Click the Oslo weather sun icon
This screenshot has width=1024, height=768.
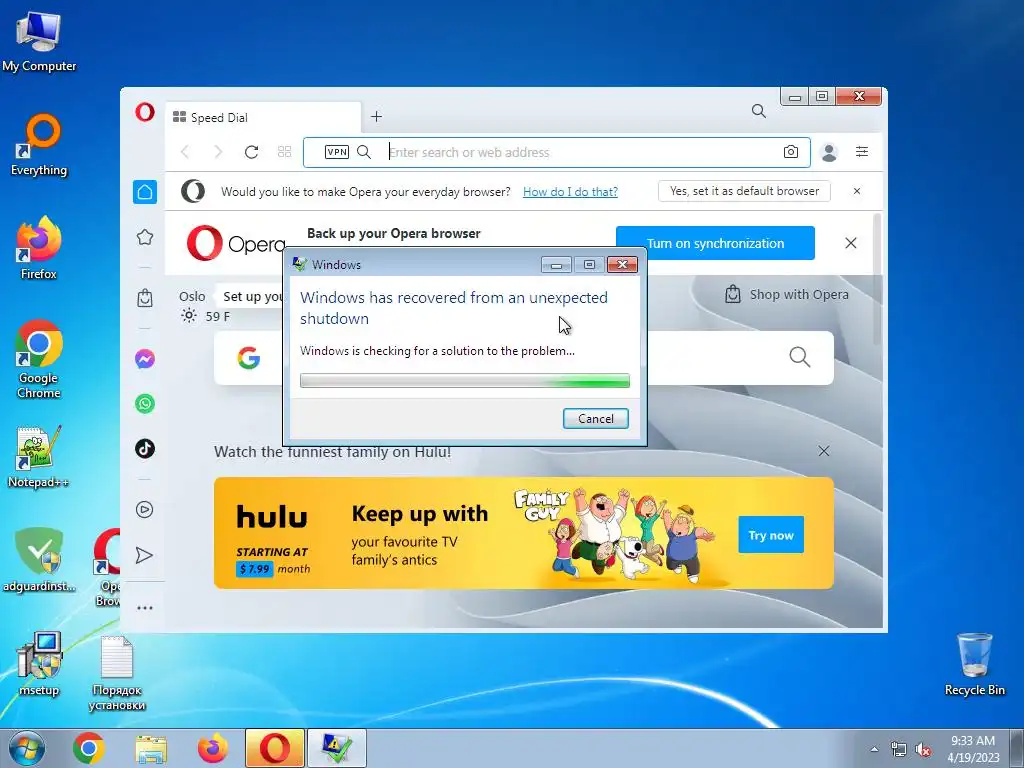pyautogui.click(x=189, y=316)
